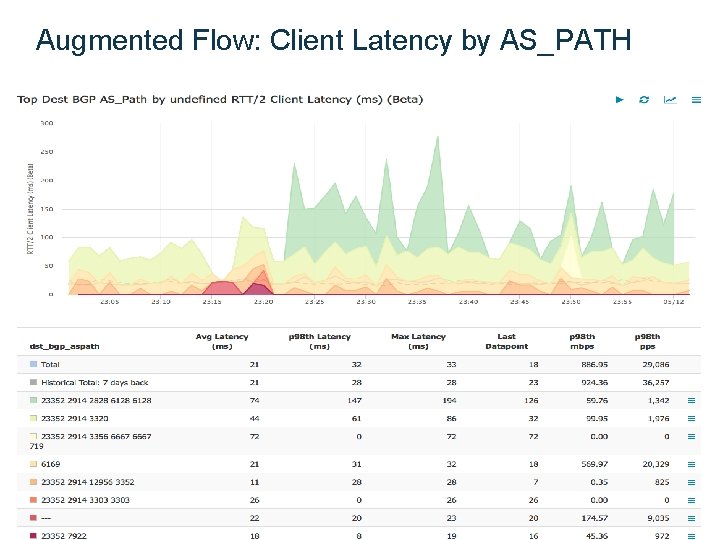The width and height of the screenshot is (720, 540).
Task: Select path 23352 2914 3303 3303
Action: pyautogui.click(x=85, y=500)
